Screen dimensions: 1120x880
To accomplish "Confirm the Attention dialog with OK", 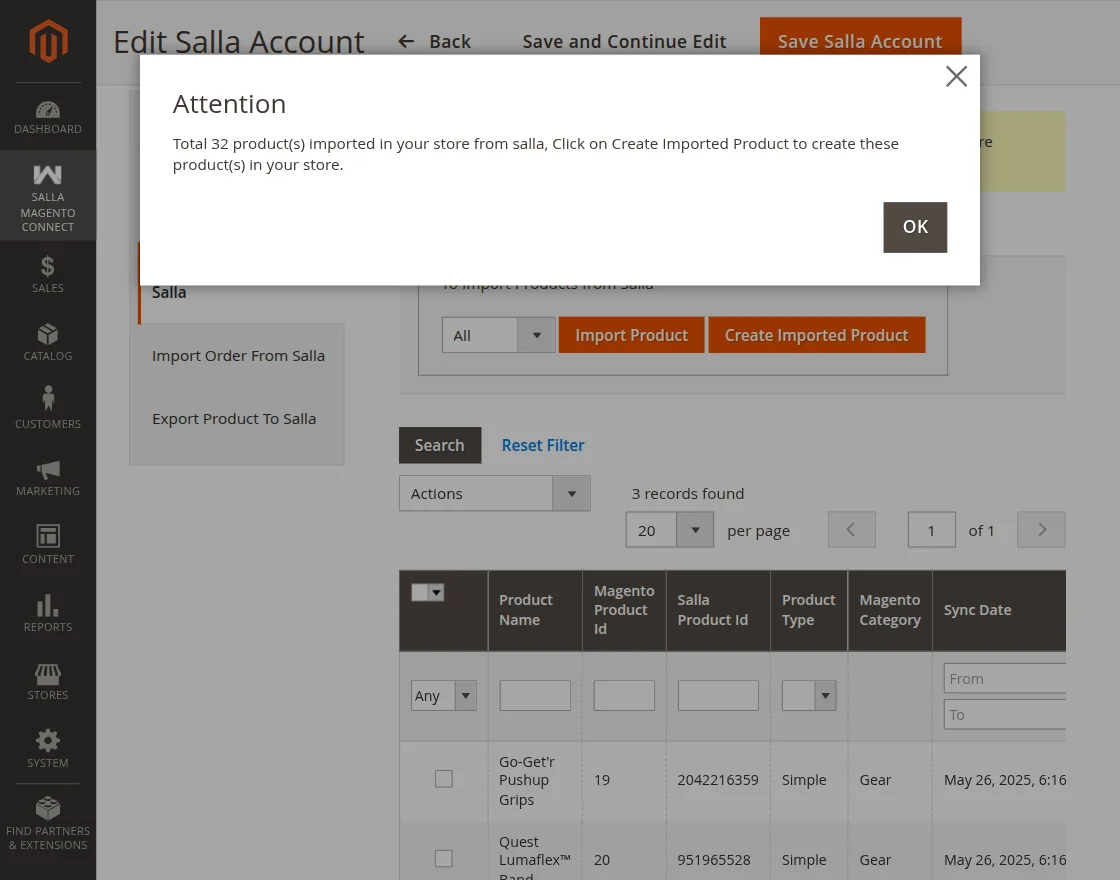I will (915, 227).
